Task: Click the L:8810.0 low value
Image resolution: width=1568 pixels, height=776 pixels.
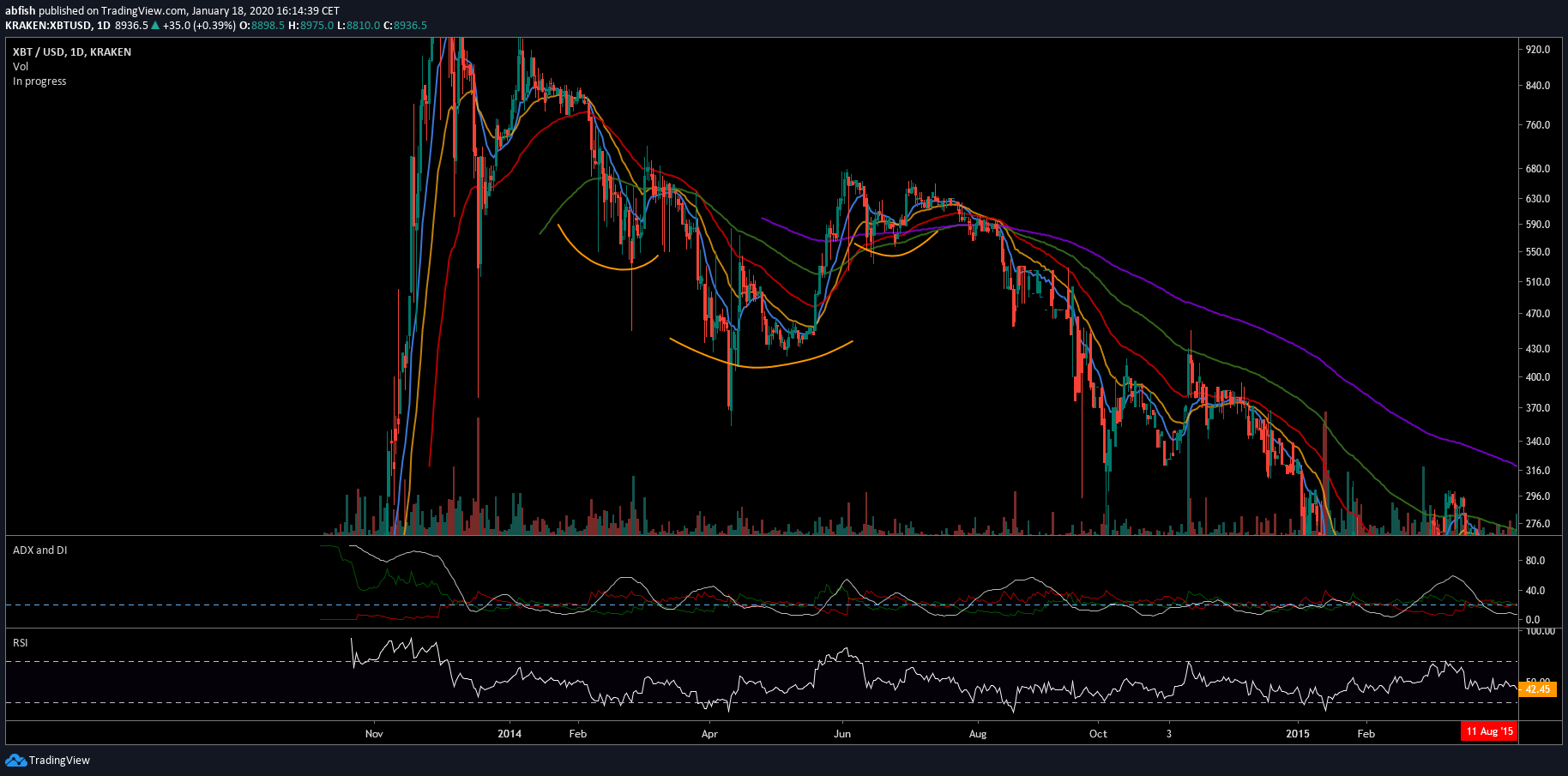Action: tap(359, 26)
